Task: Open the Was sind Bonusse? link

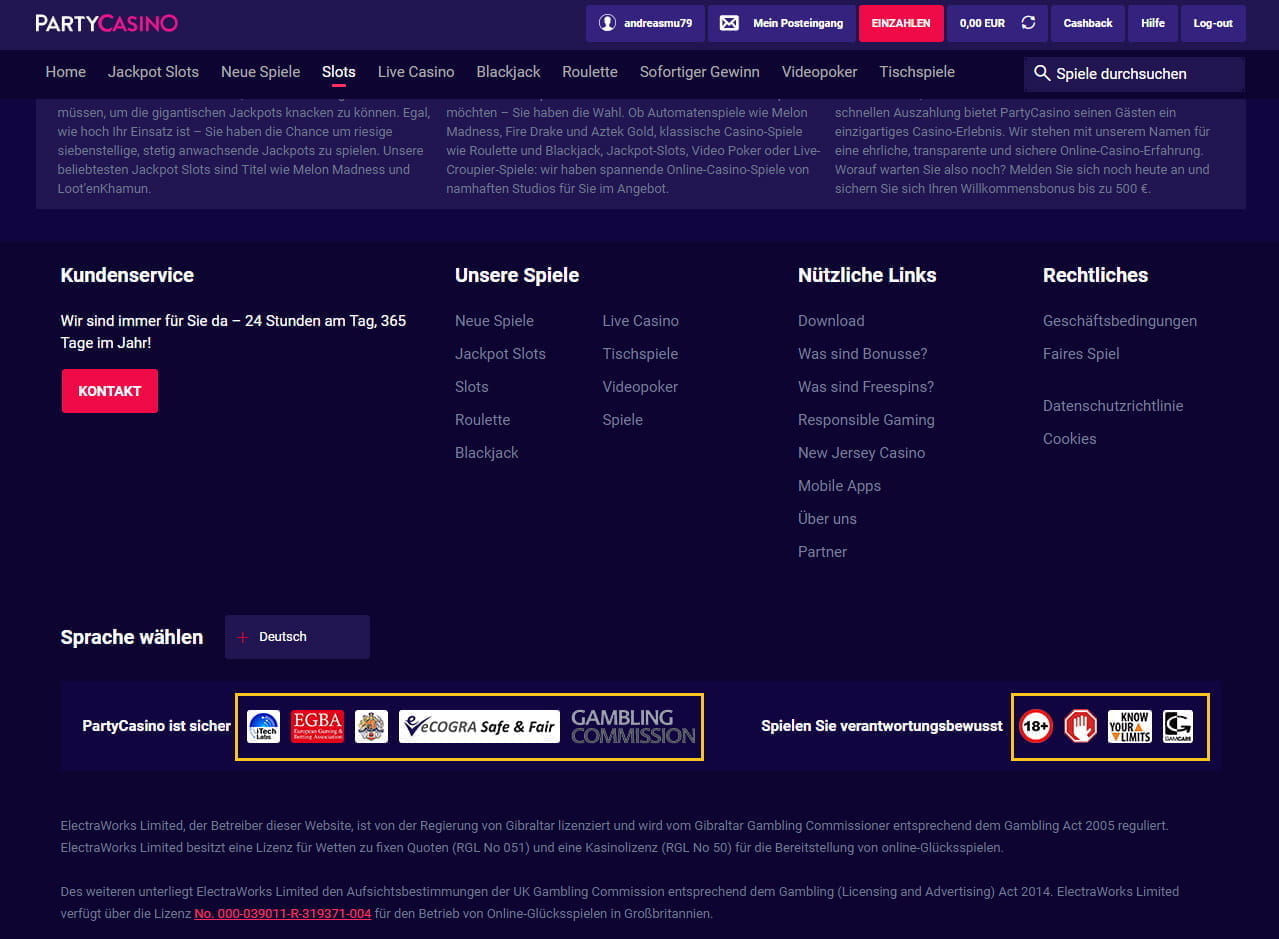Action: tap(863, 354)
